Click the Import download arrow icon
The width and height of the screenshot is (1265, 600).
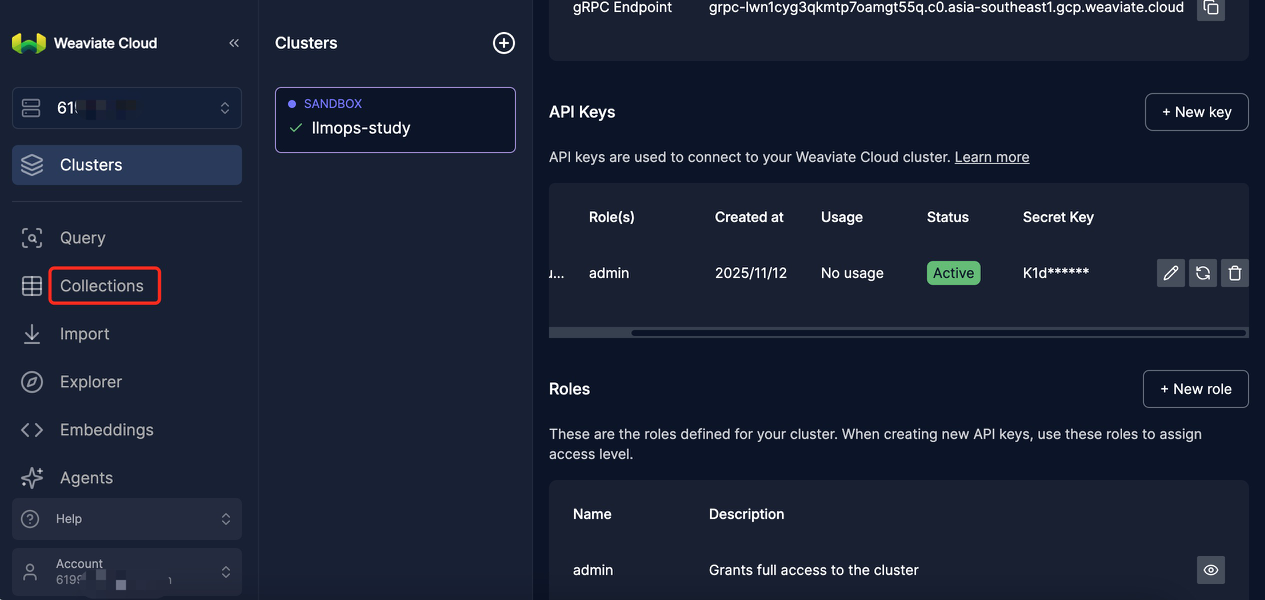tap(32, 334)
